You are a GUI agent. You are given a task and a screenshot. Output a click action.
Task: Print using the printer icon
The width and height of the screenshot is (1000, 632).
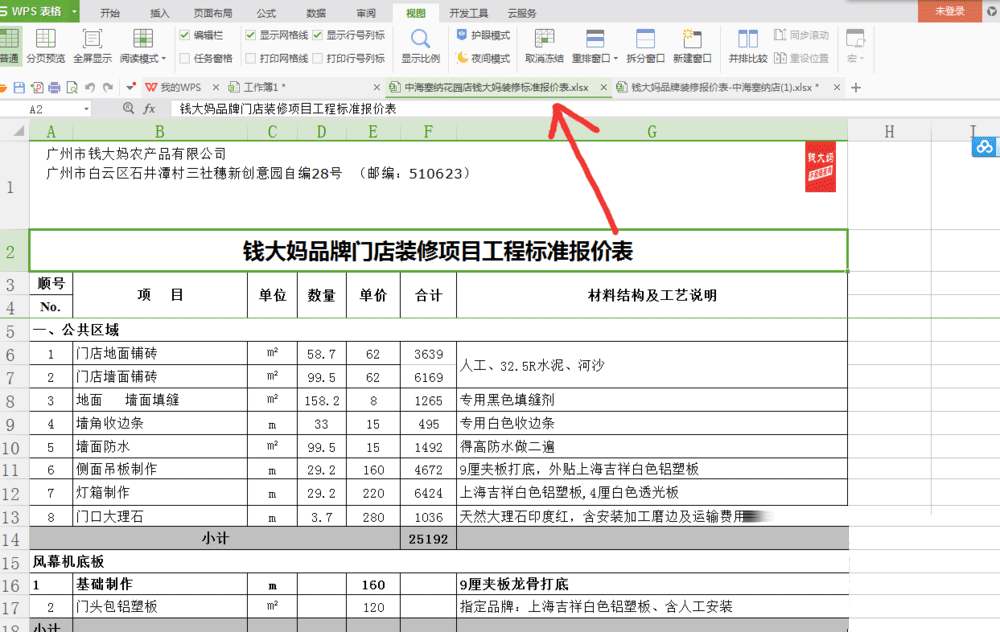point(54,87)
